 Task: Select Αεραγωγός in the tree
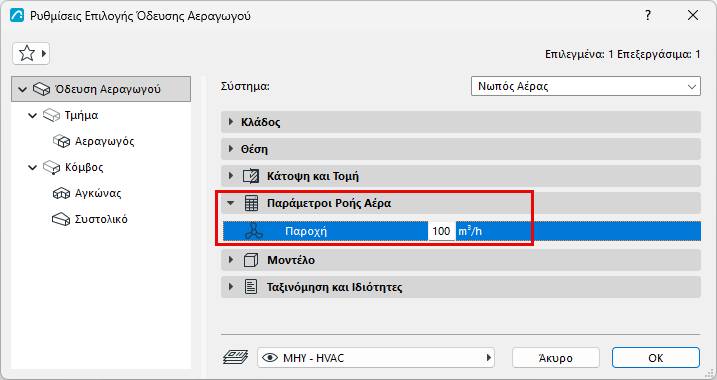click(104, 141)
